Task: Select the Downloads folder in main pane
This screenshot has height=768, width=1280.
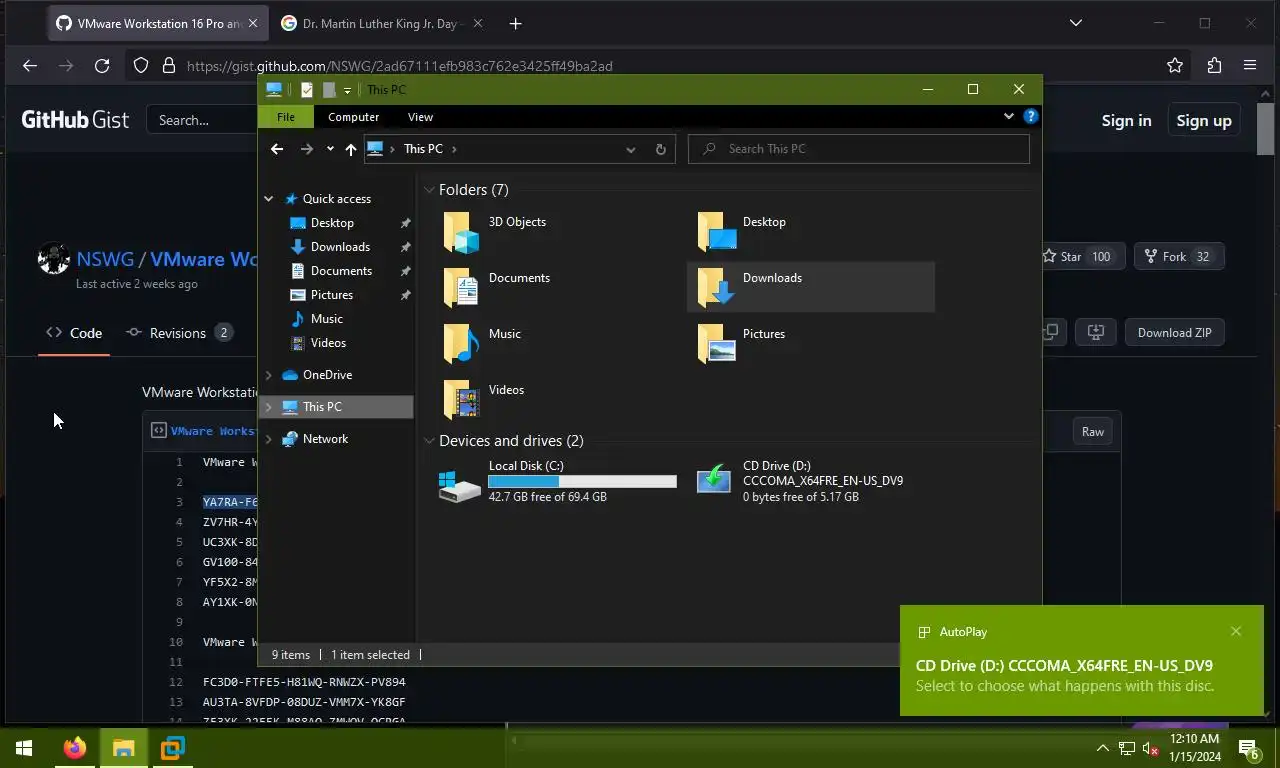Action: (x=811, y=288)
